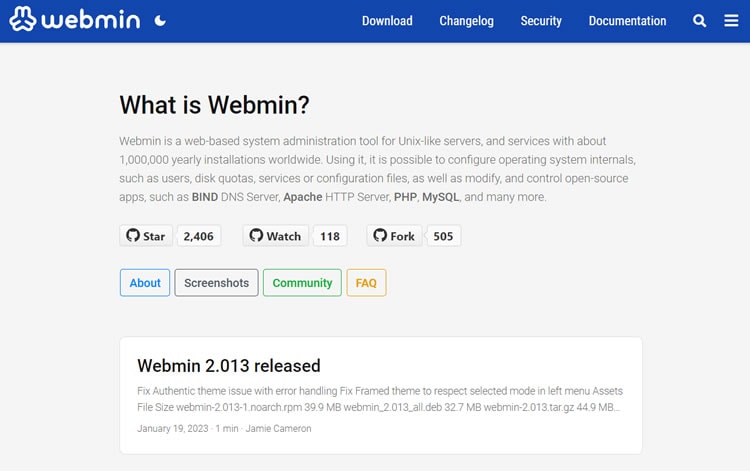Screen dimensions: 750x471
Task: Open the Documentation menu item
Action: (x=627, y=21)
